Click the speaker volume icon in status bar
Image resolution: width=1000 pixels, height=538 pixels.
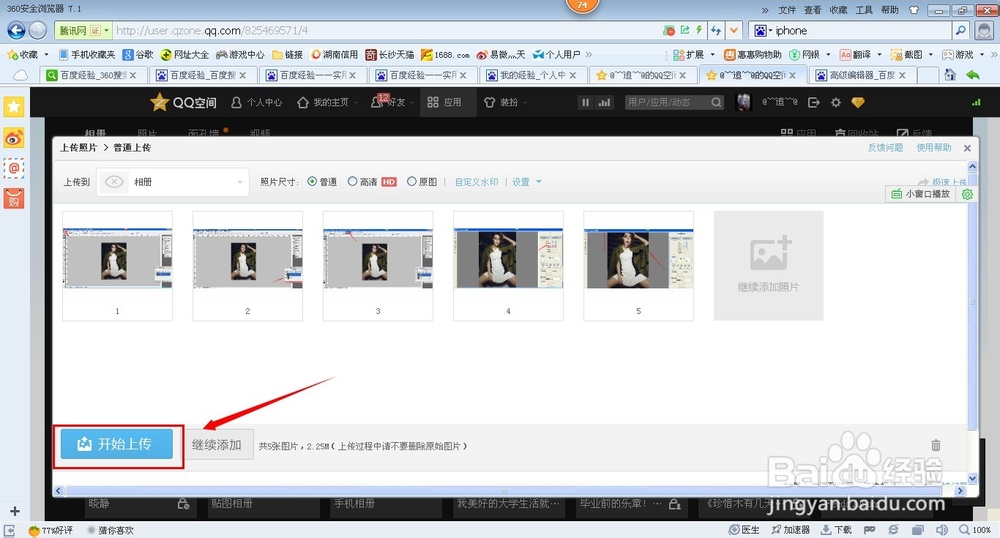[941, 530]
